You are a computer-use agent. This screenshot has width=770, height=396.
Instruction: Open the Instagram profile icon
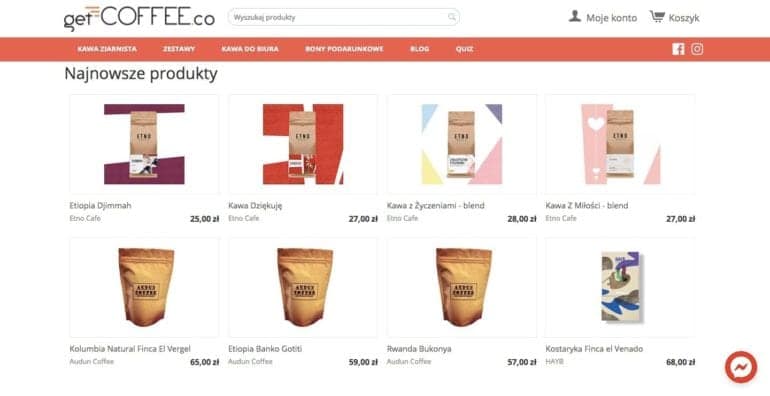(x=697, y=49)
